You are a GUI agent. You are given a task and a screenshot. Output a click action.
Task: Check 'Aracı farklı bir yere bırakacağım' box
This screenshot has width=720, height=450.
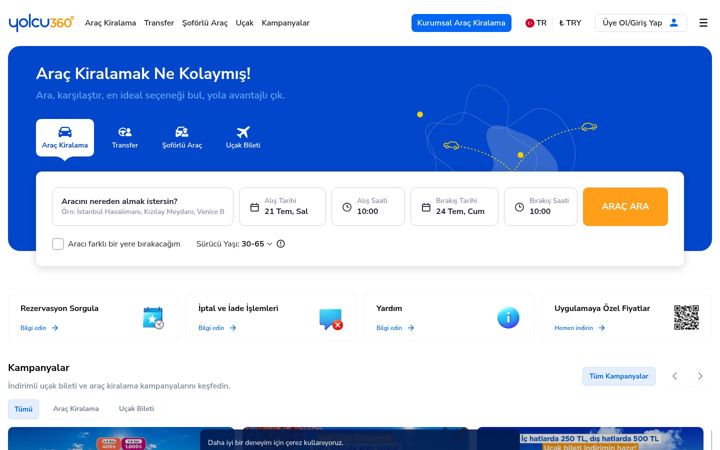58,244
